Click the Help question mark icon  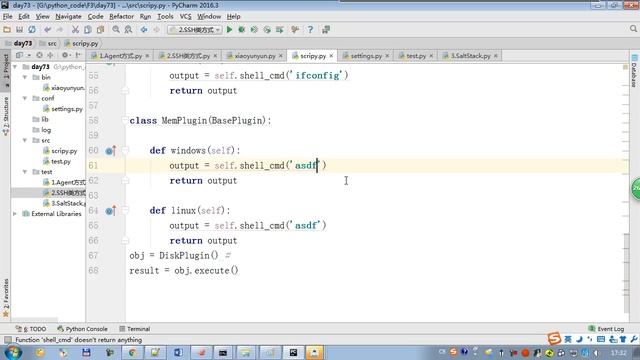(310, 29)
